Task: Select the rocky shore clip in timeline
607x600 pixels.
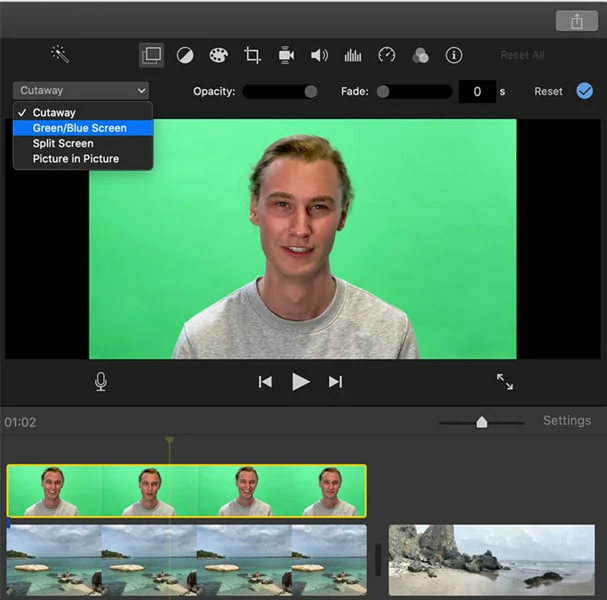Action: click(x=492, y=560)
